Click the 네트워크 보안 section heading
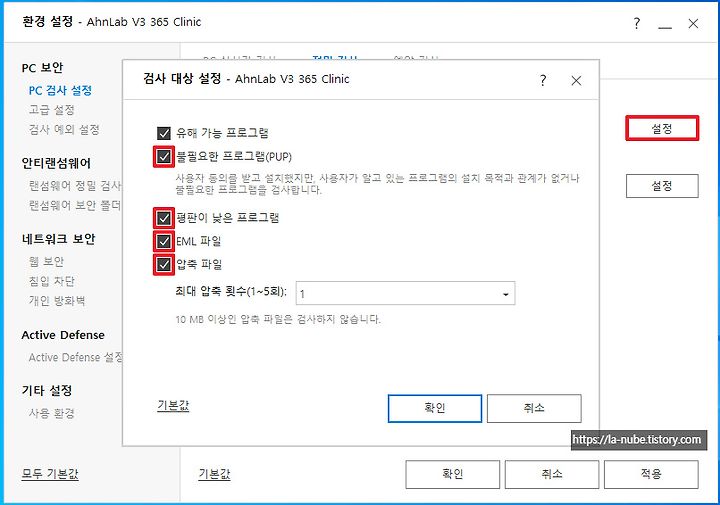This screenshot has width=720, height=505. 58,239
